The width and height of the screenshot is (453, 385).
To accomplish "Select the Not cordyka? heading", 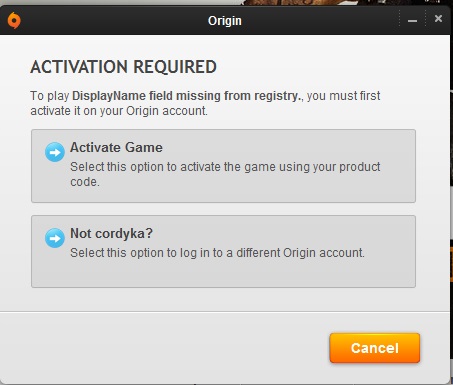I will click(x=111, y=233).
